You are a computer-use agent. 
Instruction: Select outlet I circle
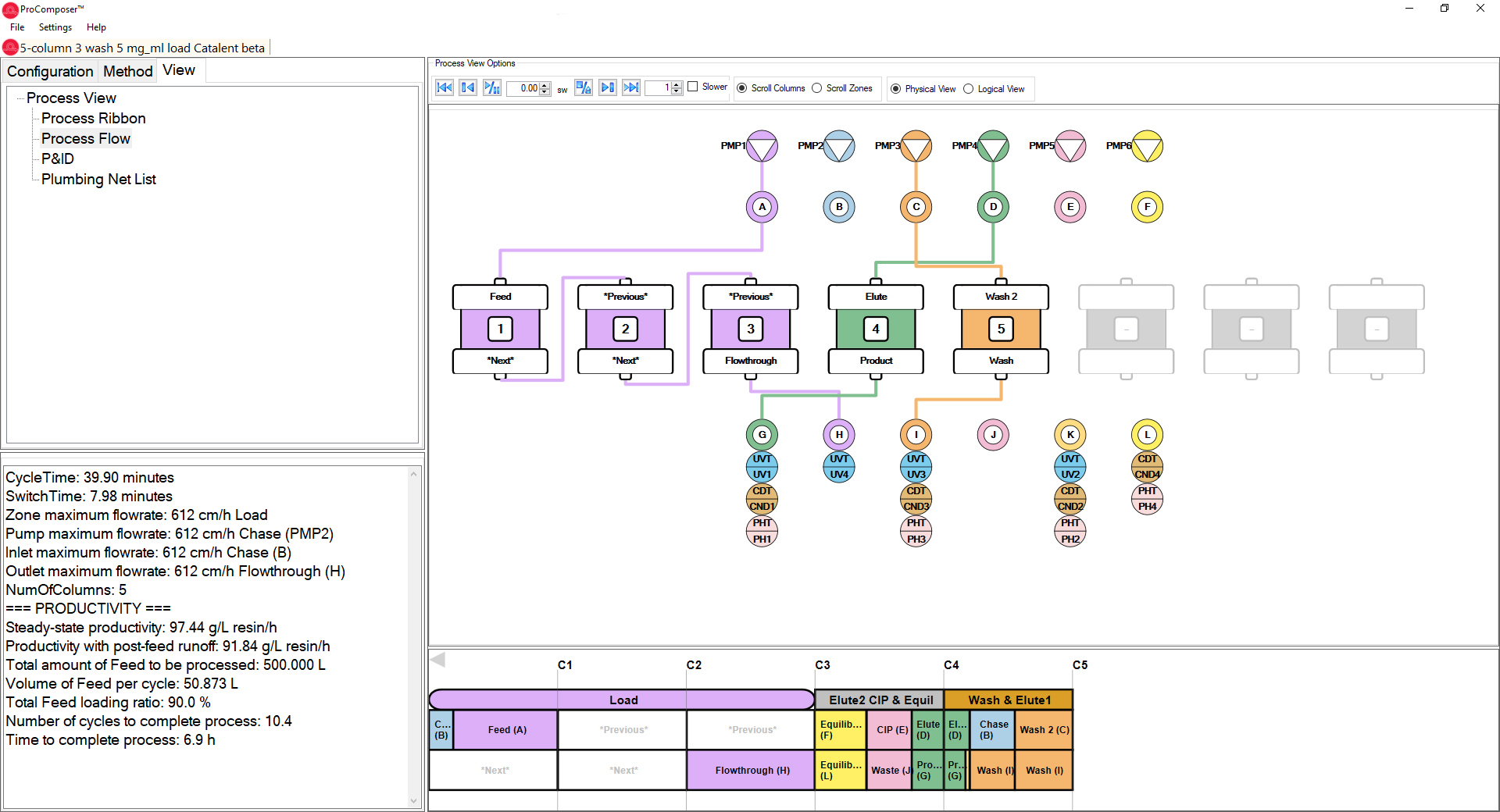click(916, 435)
